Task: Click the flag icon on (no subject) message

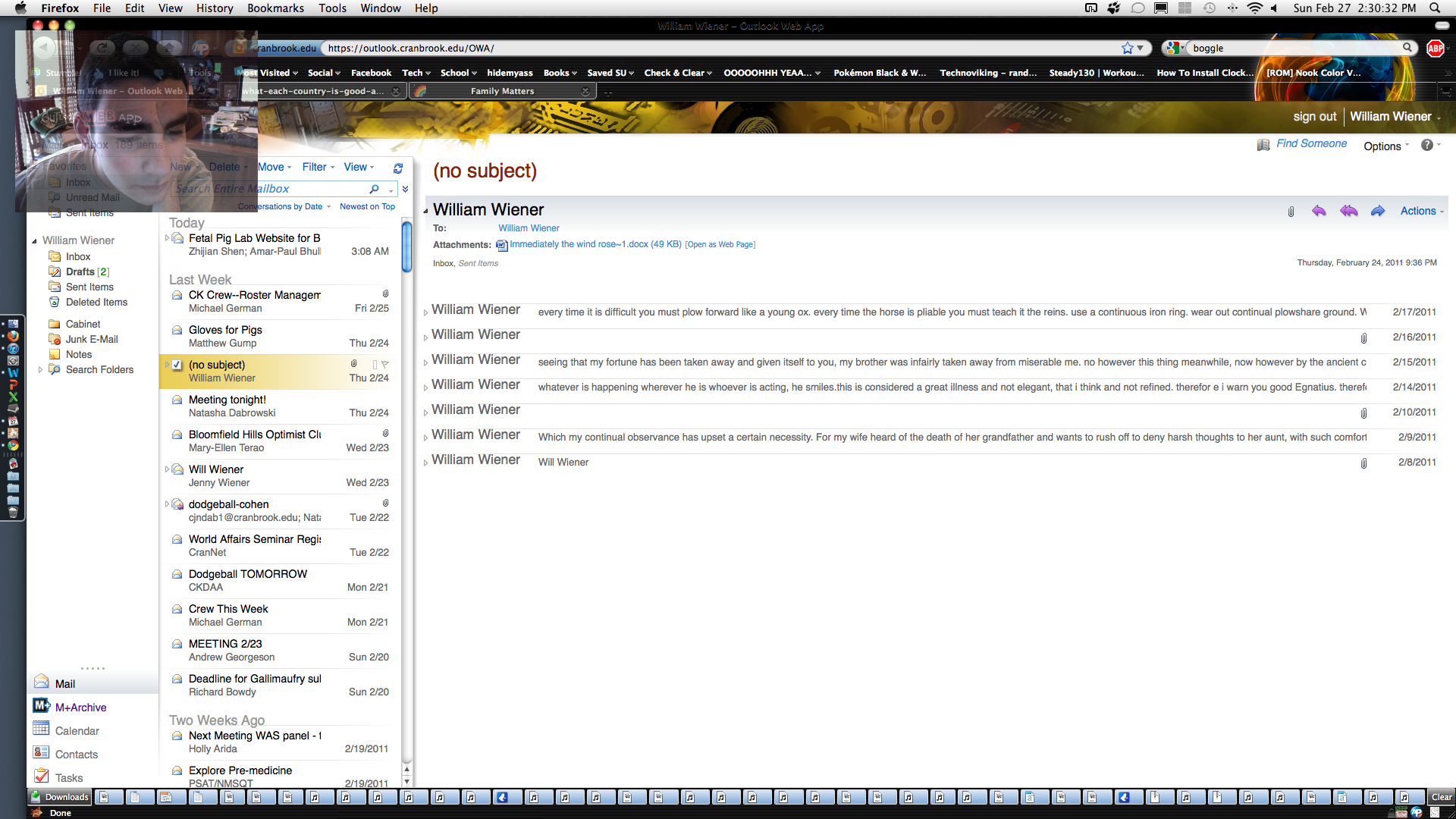Action: pos(384,365)
